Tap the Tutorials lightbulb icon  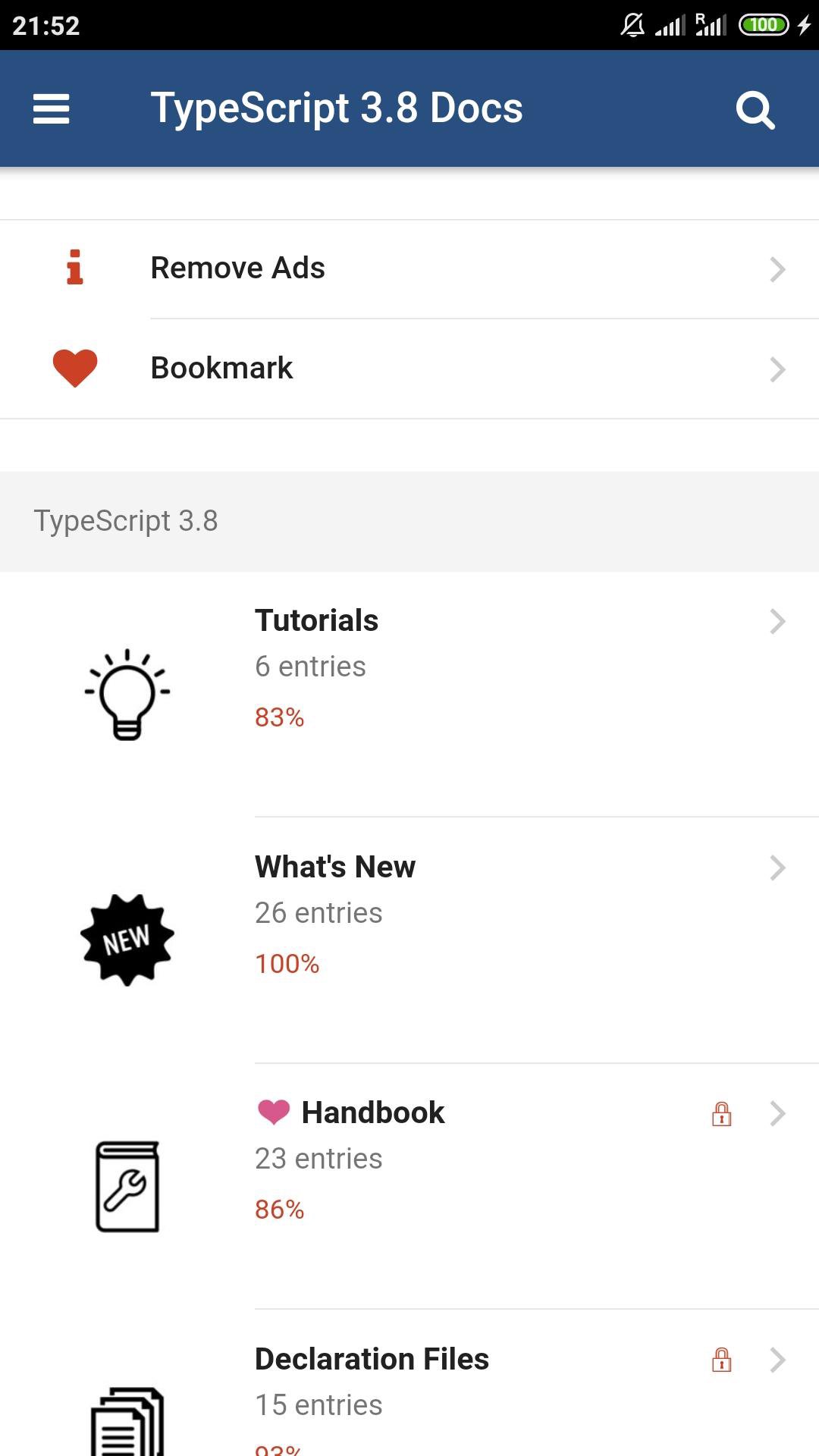click(127, 694)
